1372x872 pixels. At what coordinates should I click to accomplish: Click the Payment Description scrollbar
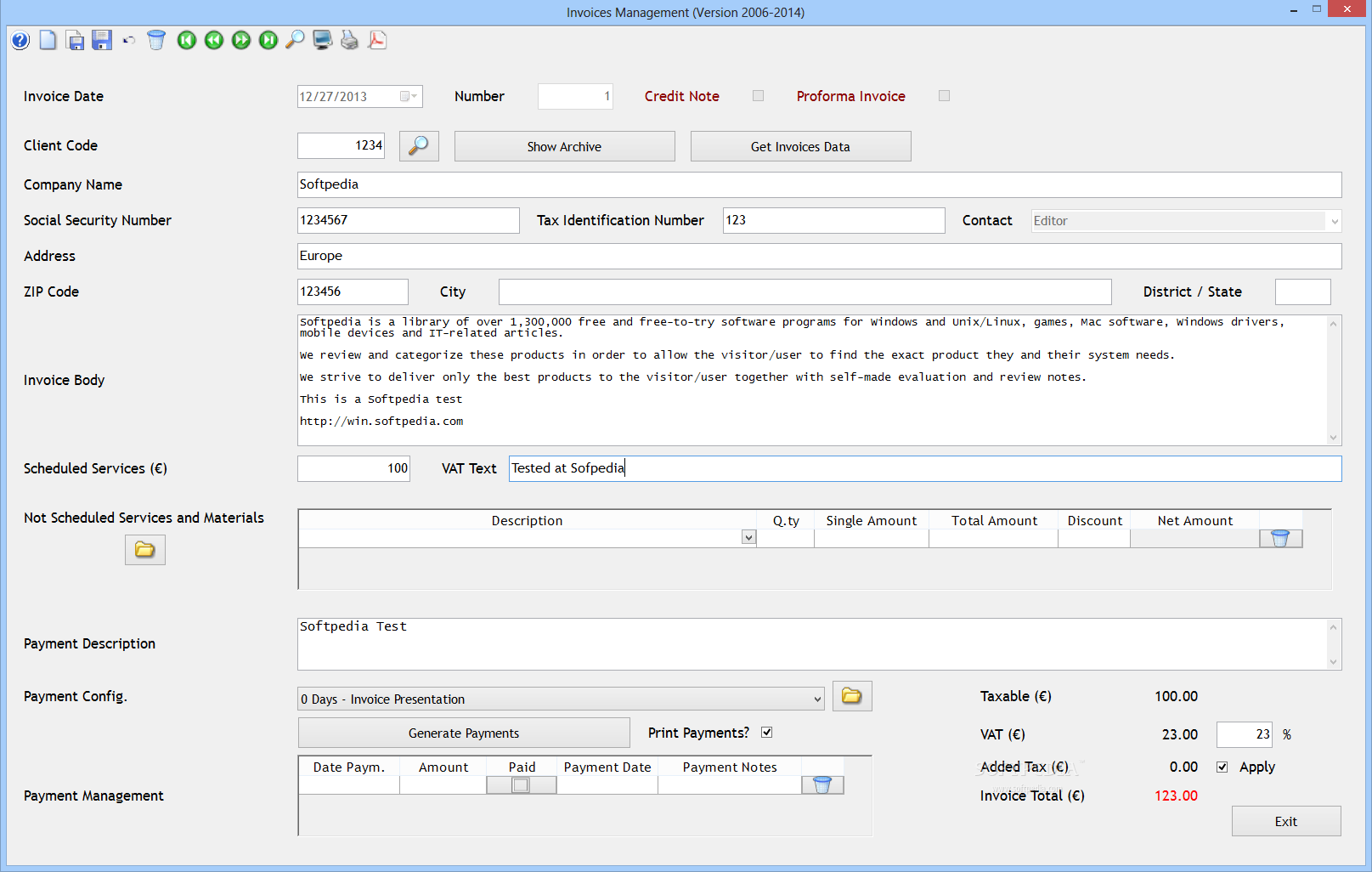click(x=1333, y=644)
